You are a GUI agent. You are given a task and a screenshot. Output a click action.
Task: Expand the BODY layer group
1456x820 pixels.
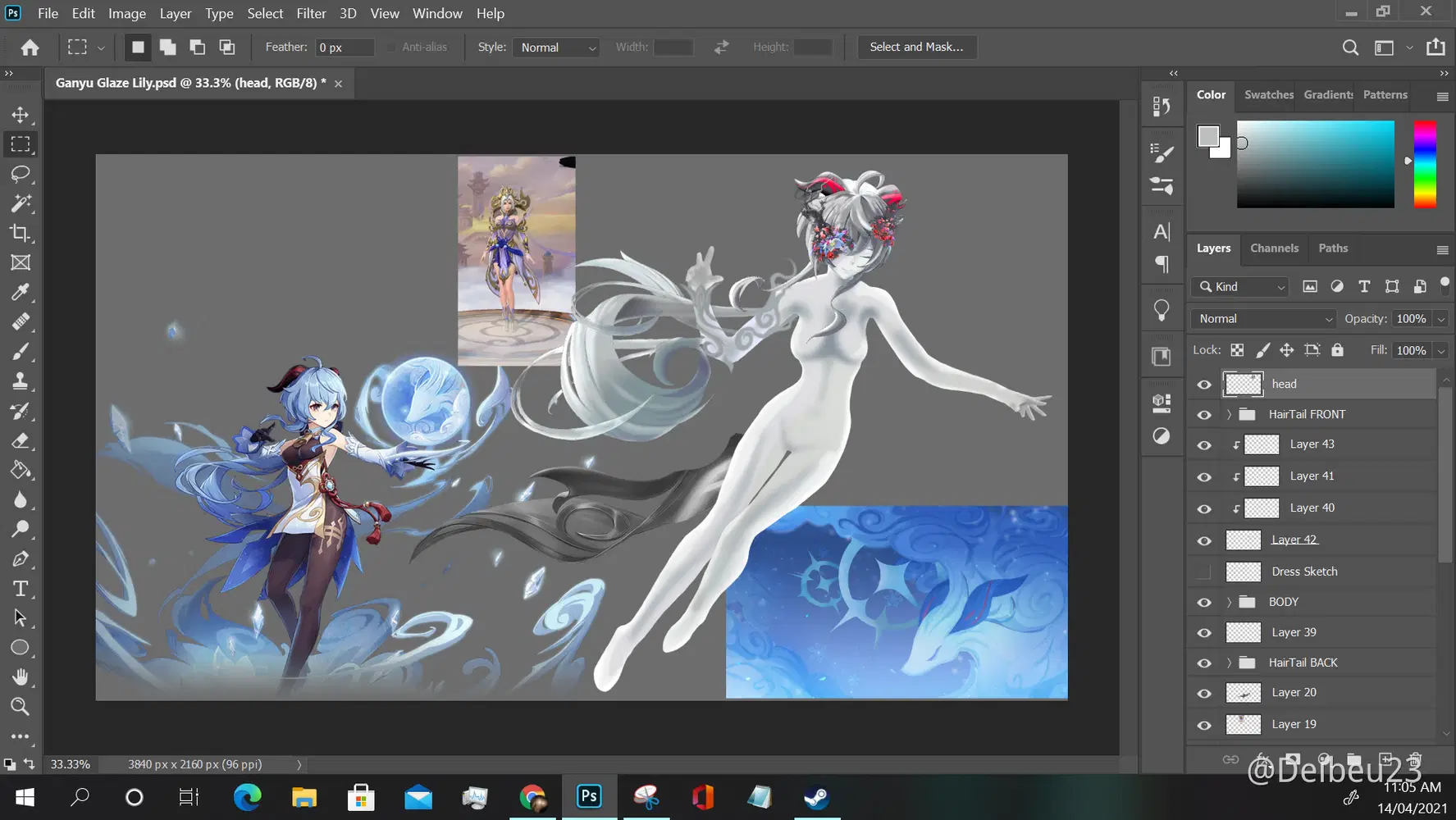coord(1229,602)
